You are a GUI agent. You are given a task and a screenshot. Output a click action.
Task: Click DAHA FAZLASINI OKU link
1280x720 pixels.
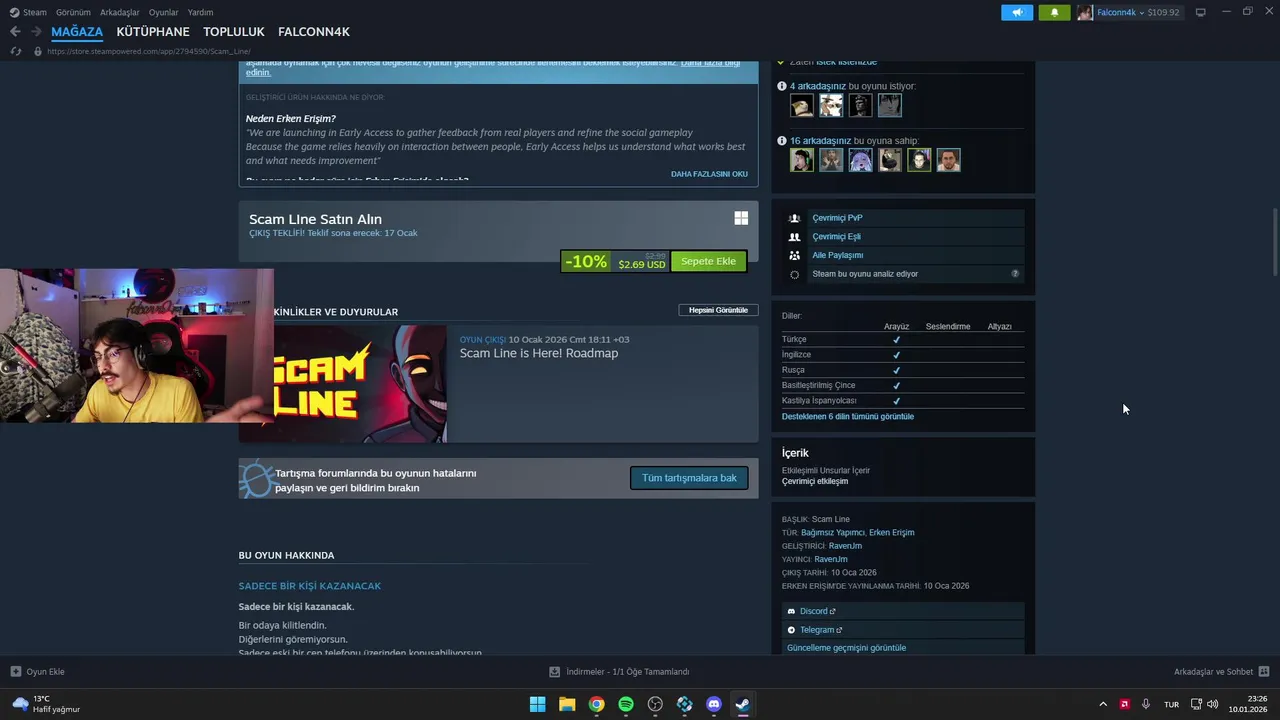[709, 174]
